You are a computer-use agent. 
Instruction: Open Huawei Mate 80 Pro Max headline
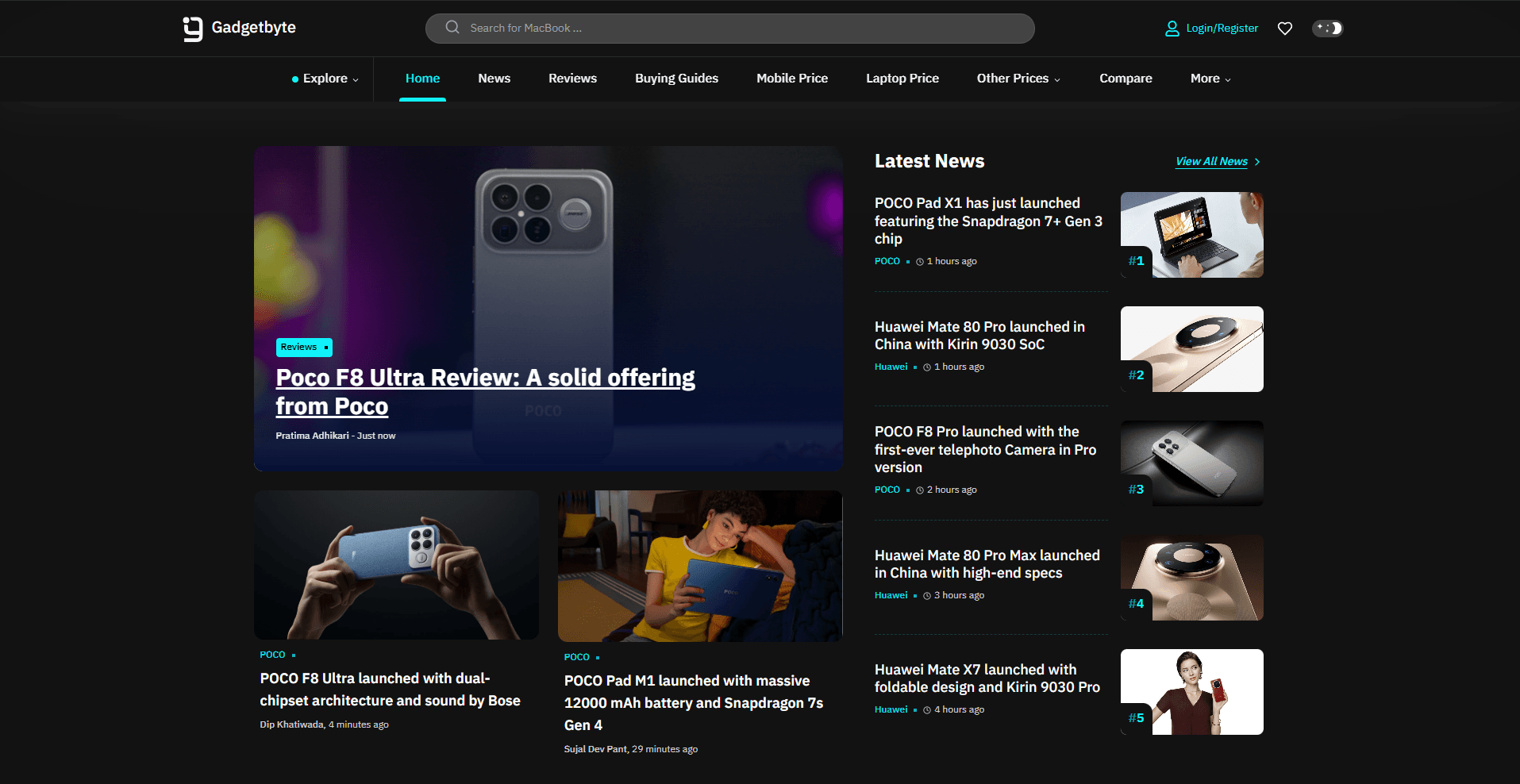(987, 564)
